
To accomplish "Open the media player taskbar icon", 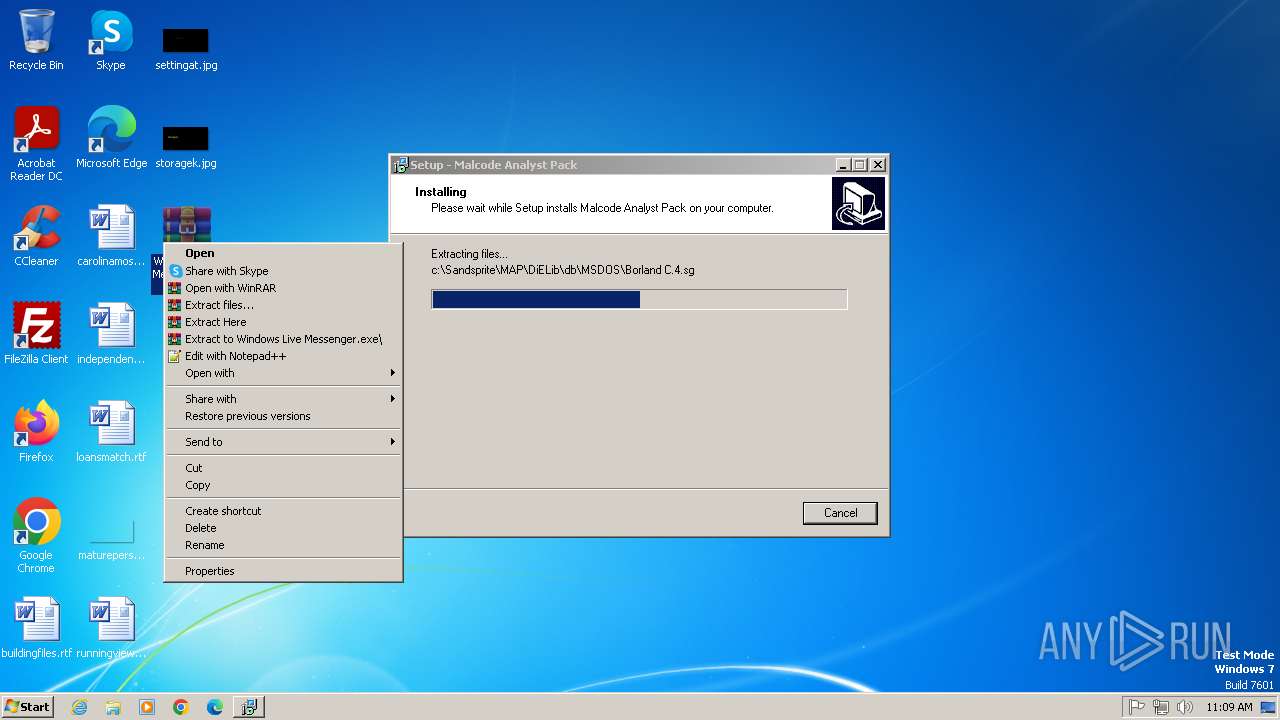I will click(x=147, y=707).
